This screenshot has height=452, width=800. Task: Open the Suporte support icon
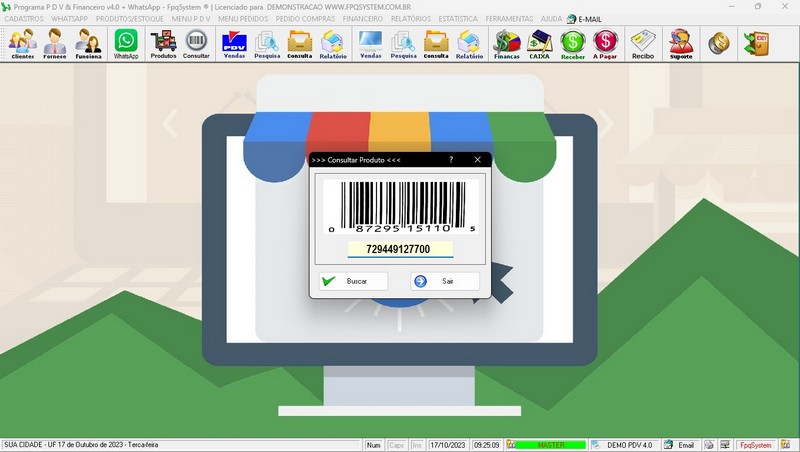681,44
